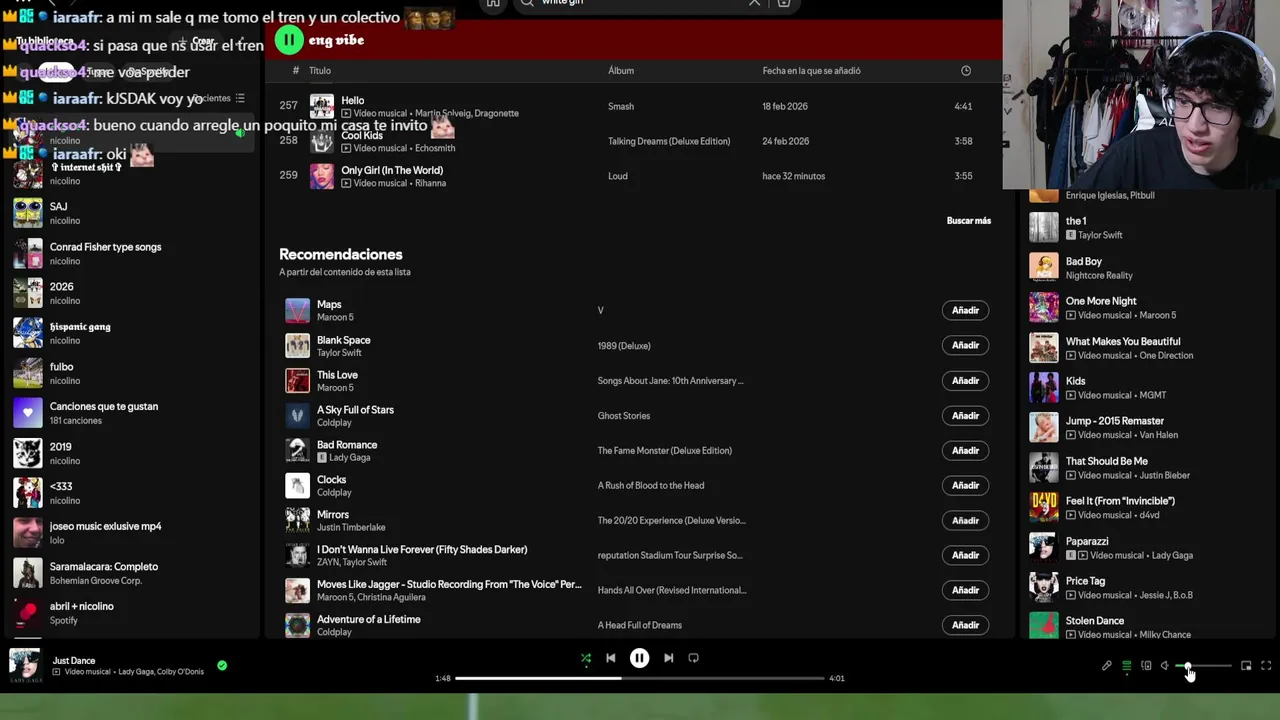
Task: Open the fulbo playlist
Action: pyautogui.click(x=132, y=373)
